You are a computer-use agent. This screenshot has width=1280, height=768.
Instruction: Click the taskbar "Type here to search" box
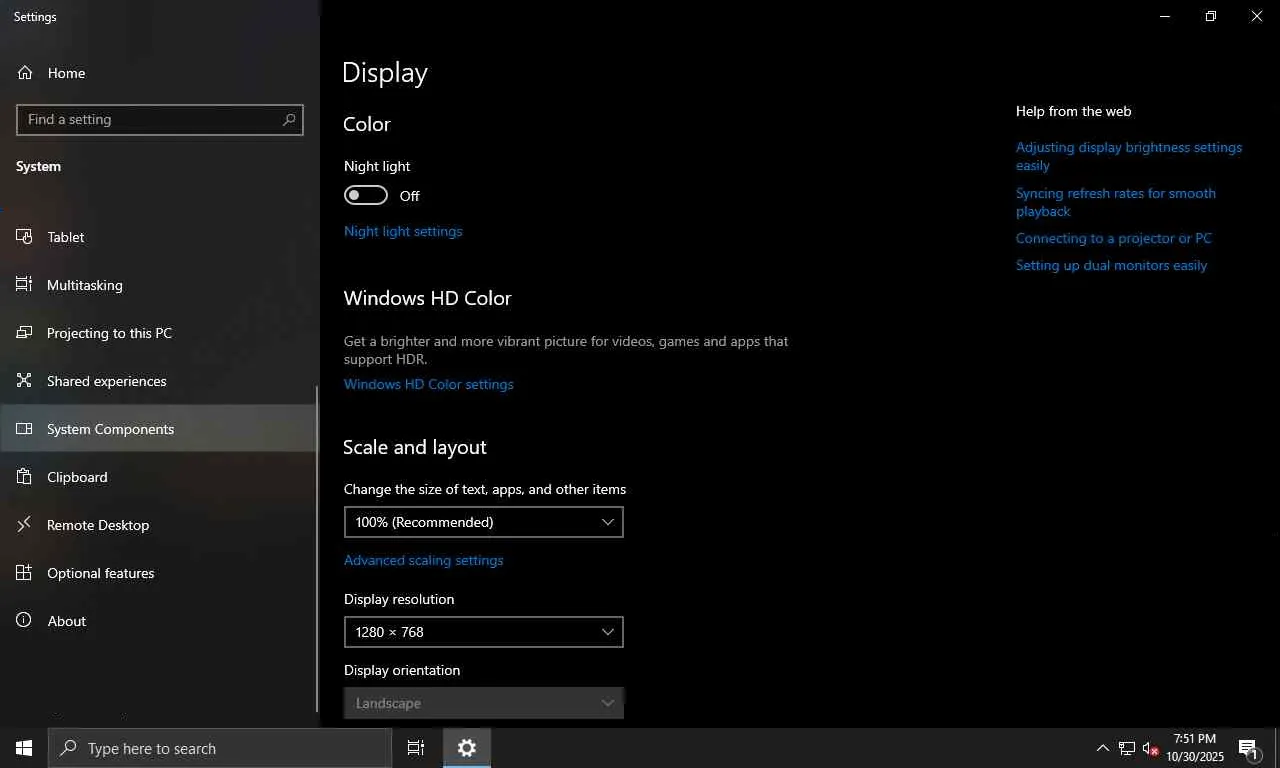(220, 748)
